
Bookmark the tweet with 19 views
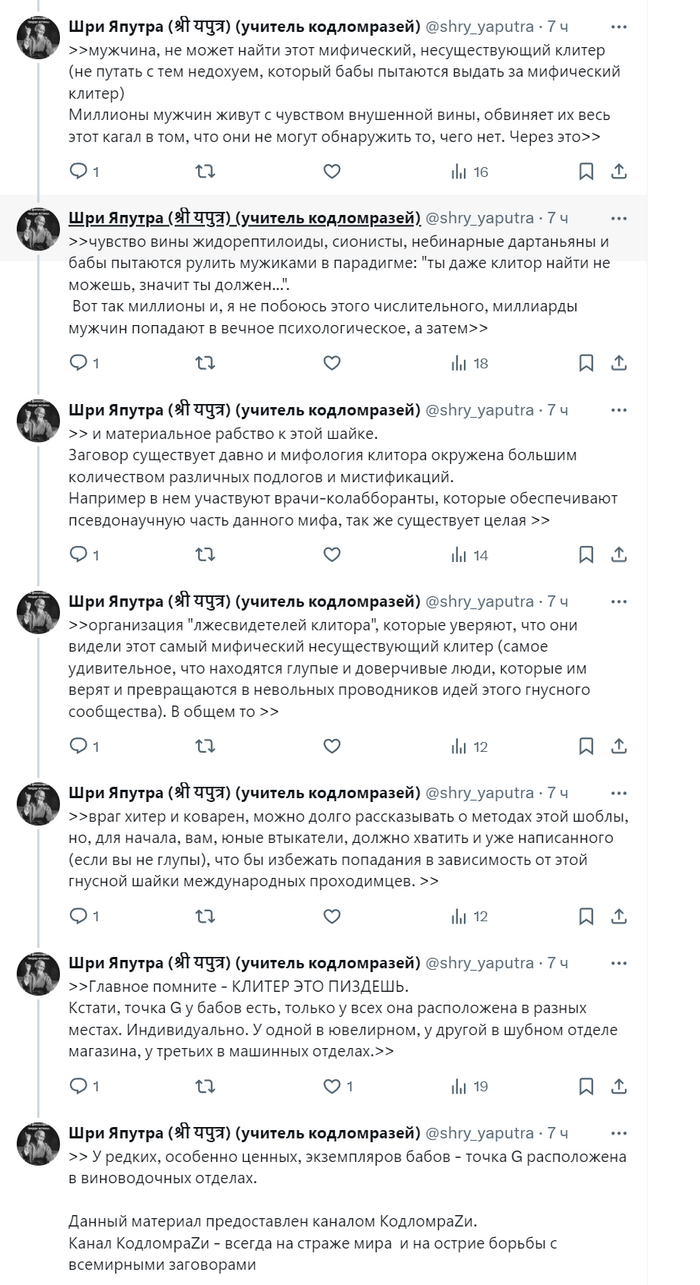tap(587, 1086)
